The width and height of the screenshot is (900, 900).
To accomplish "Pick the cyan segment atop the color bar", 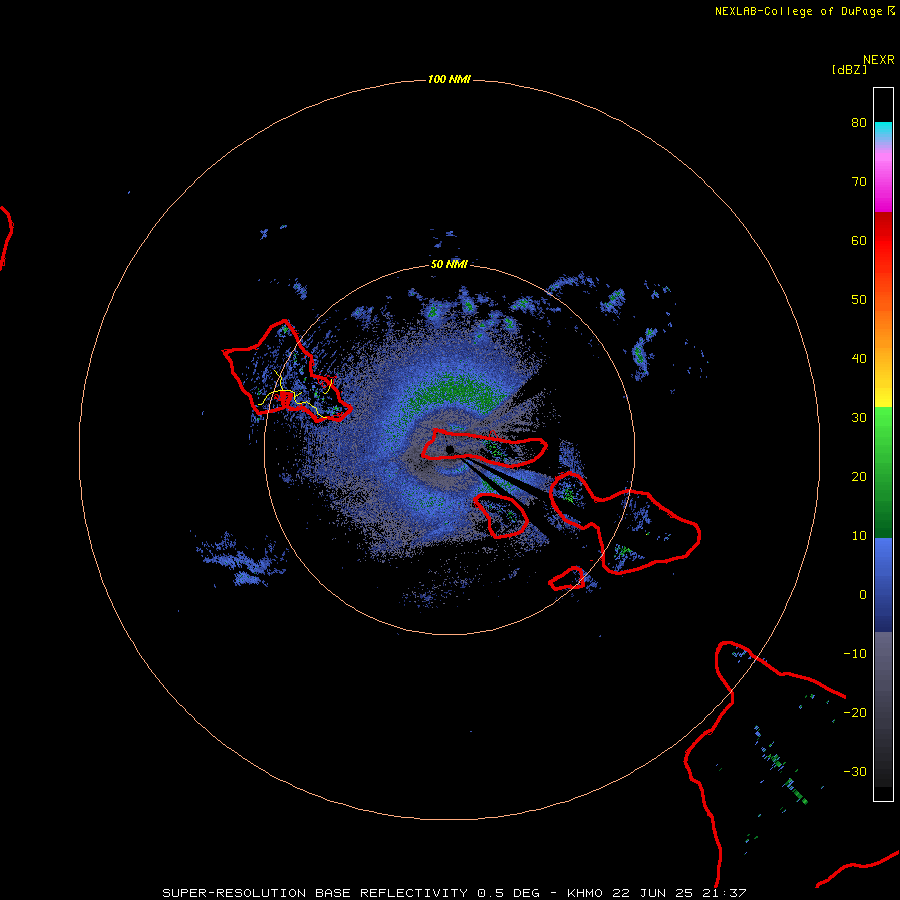I will coord(883,131).
